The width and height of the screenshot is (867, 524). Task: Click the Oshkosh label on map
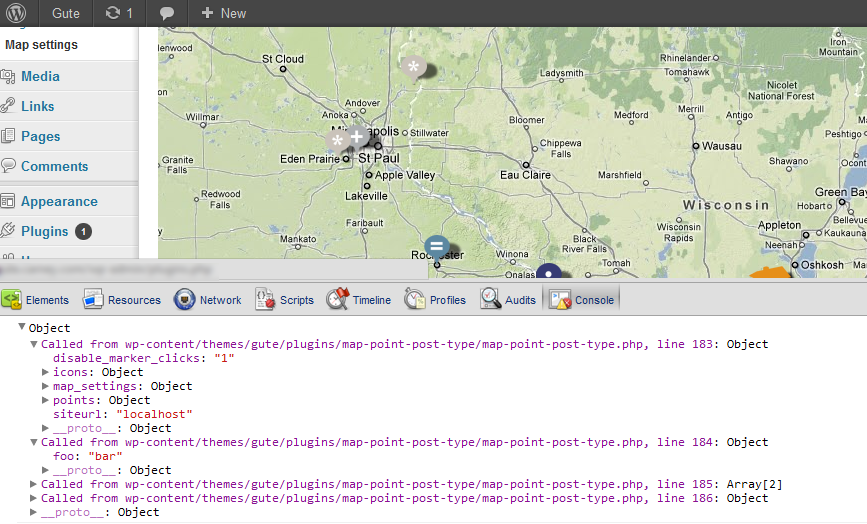[x=822, y=265]
